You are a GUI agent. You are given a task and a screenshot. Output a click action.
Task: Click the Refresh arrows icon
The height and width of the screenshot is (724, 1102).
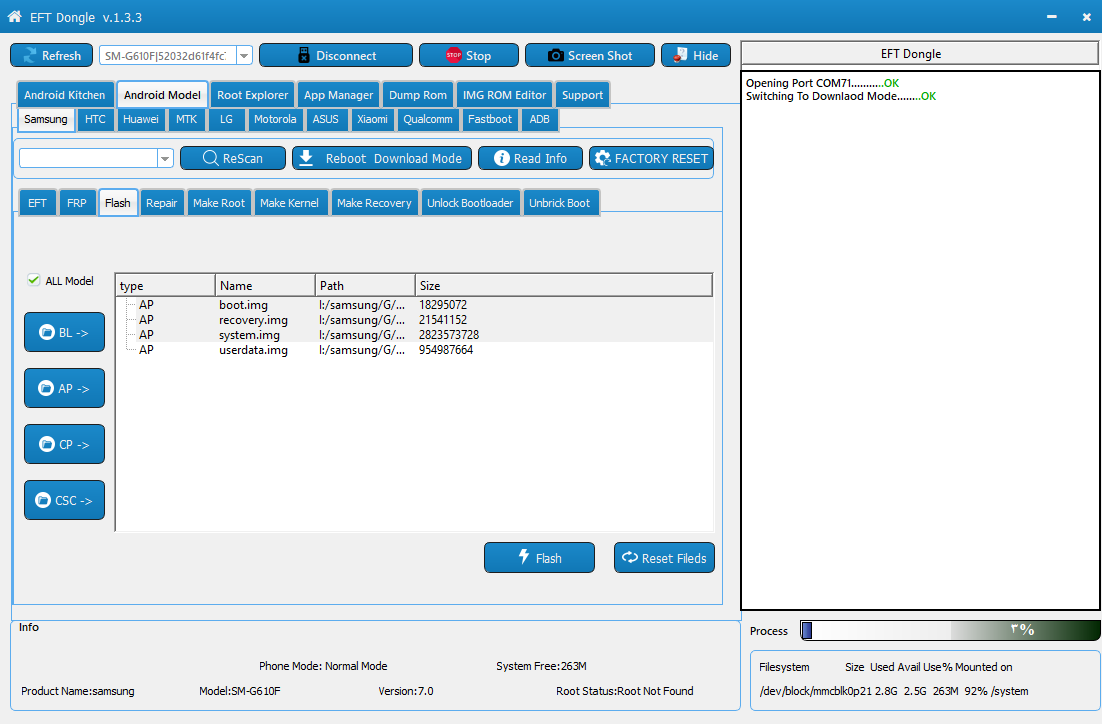(x=30, y=56)
